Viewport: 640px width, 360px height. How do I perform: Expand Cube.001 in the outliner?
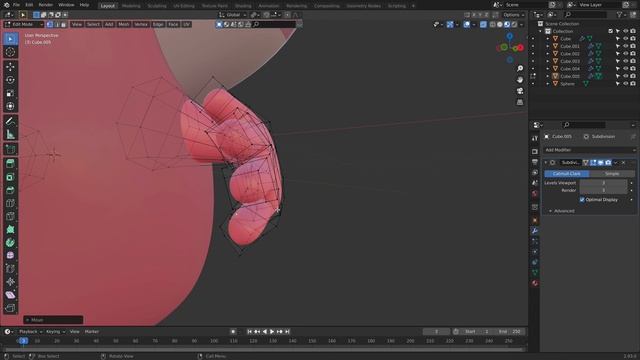coord(548,46)
